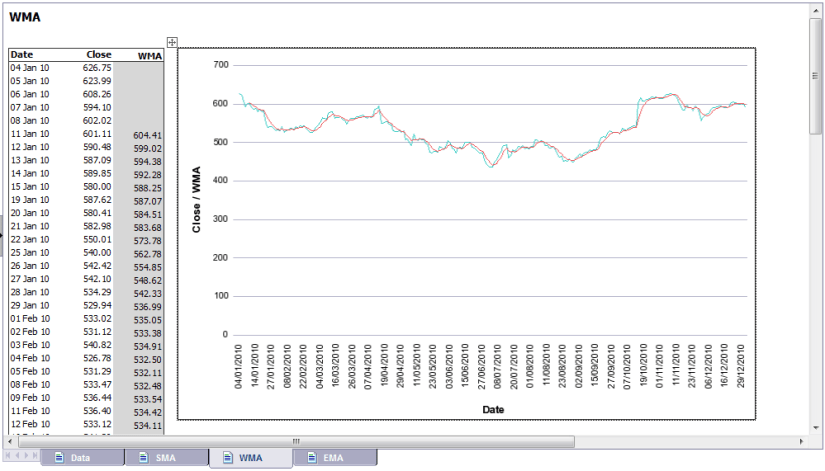Click the date cell 09 Feb 10
The image size is (825, 471).
pos(30,398)
